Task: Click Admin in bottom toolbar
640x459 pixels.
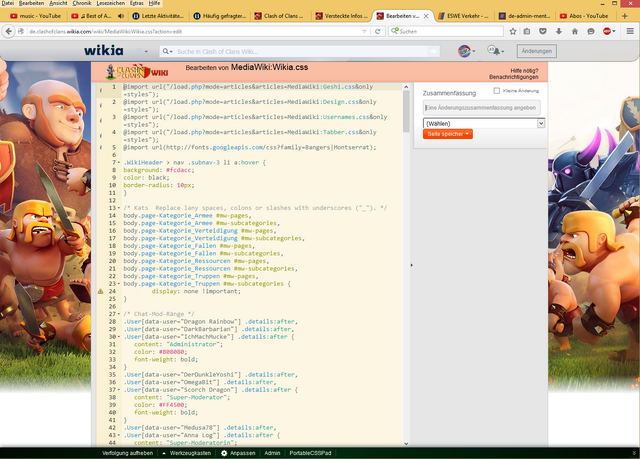Action: point(272,453)
